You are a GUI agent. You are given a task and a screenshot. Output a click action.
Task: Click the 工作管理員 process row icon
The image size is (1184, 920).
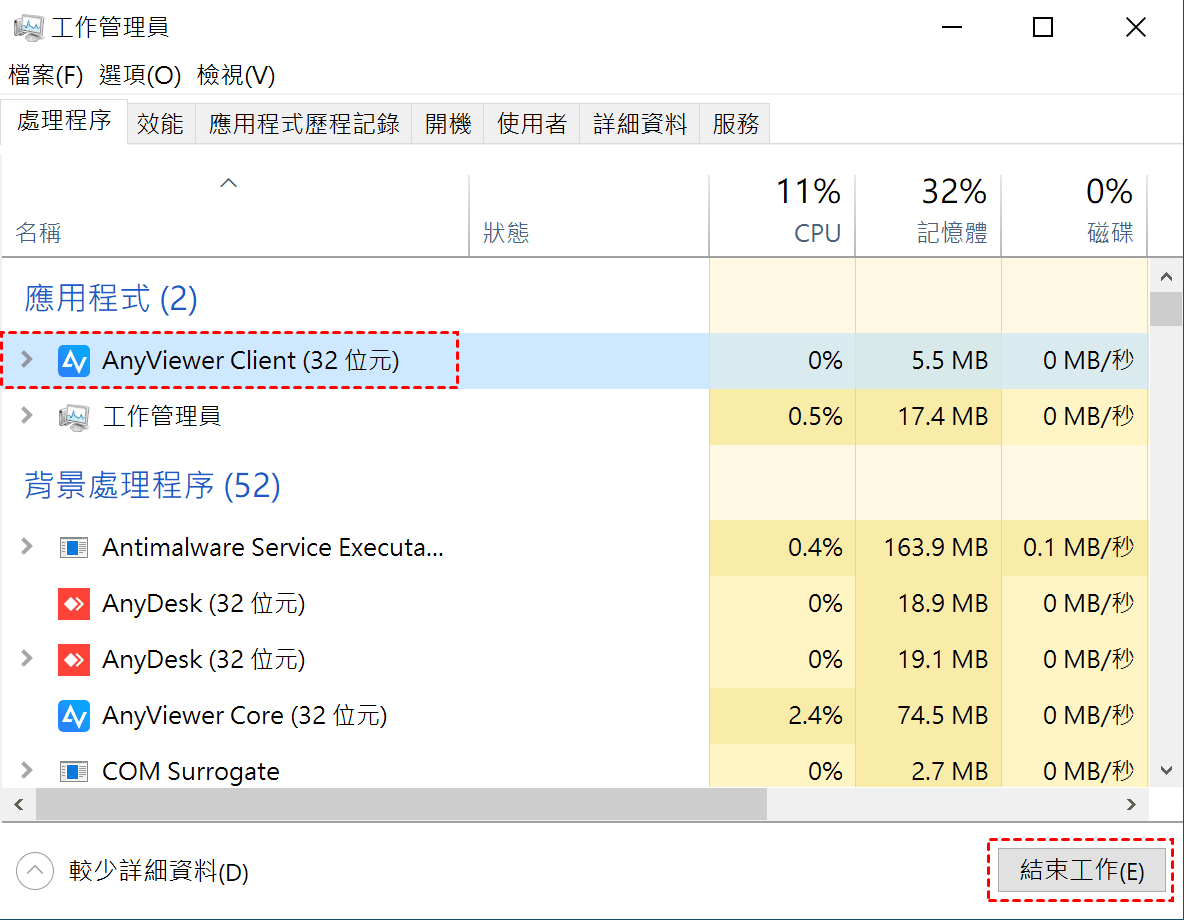[x=74, y=416]
